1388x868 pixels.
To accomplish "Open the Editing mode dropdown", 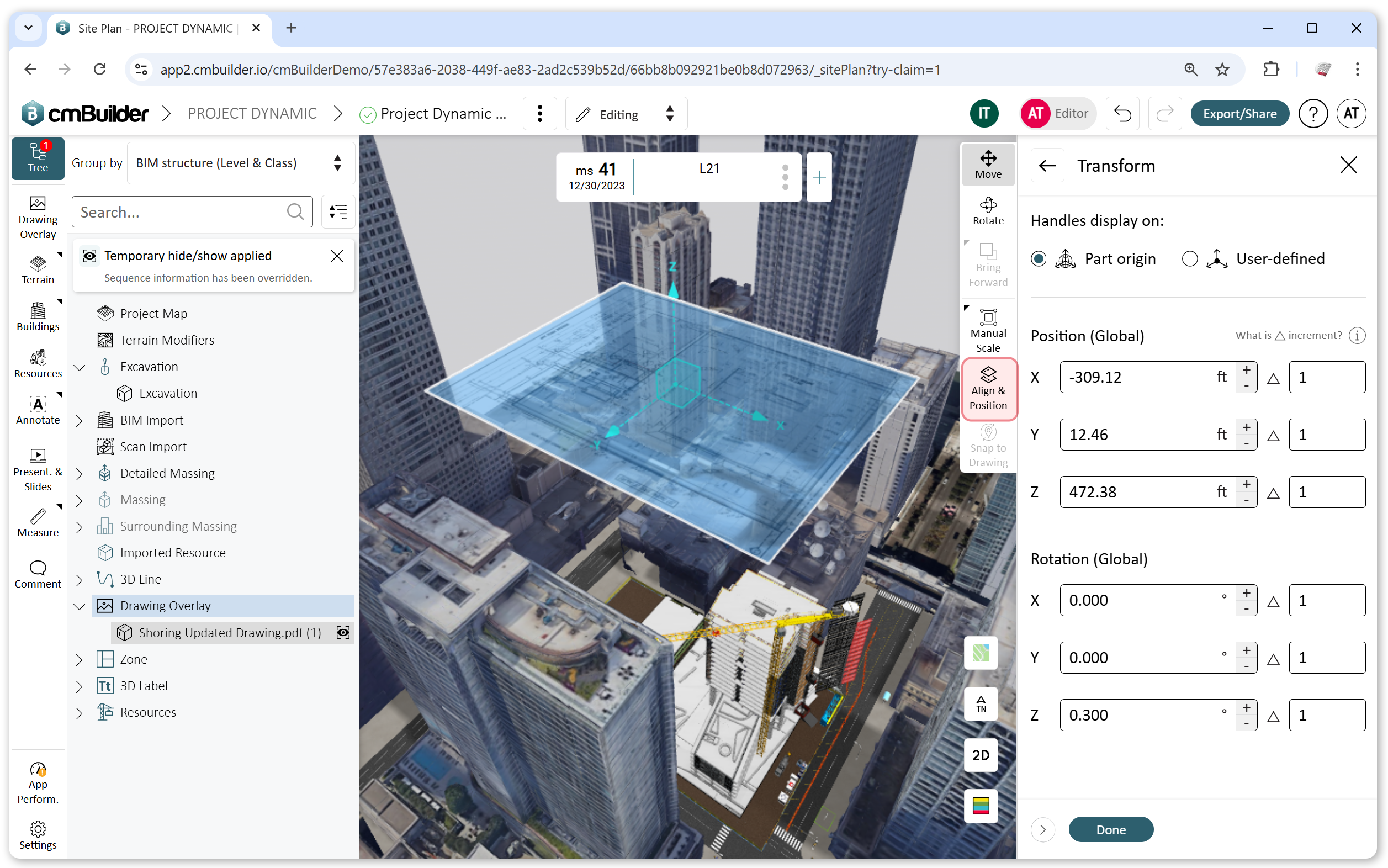I will [626, 114].
